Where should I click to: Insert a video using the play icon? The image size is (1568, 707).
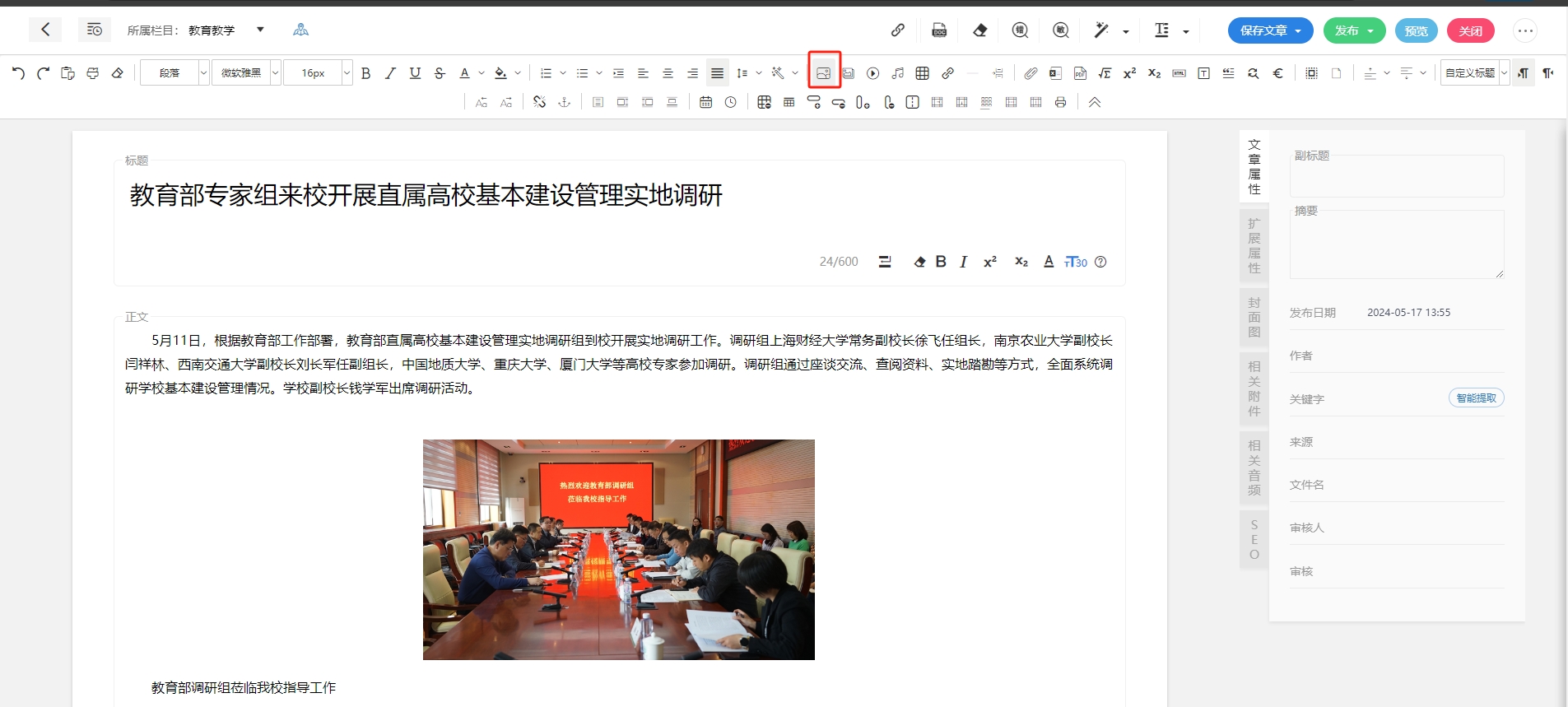tap(872, 73)
